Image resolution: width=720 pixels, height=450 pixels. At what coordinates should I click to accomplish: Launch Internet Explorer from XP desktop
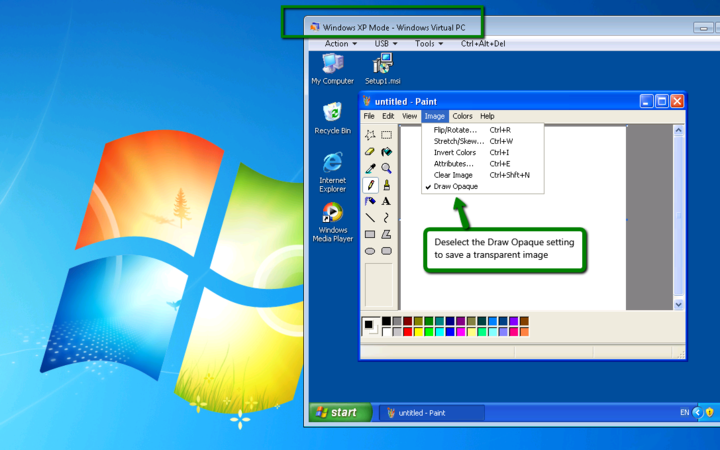tap(332, 172)
